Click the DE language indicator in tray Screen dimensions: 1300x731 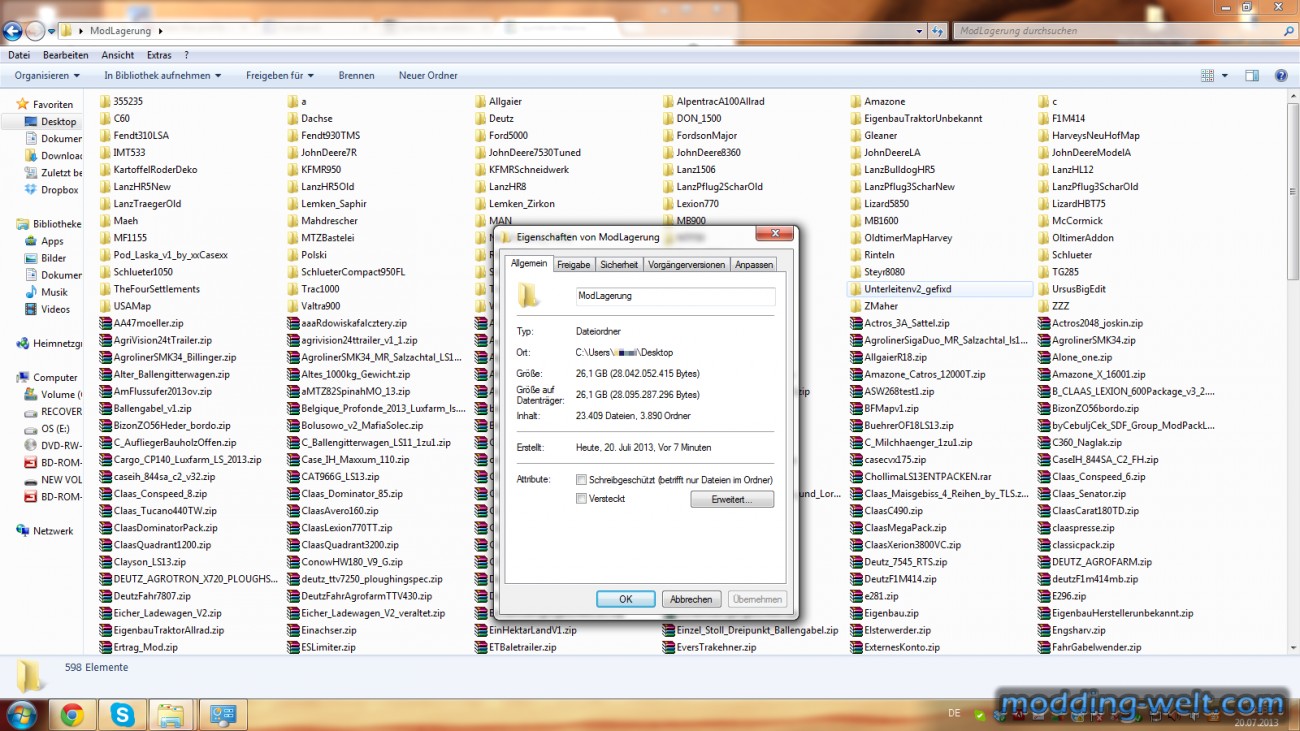[x=954, y=713]
